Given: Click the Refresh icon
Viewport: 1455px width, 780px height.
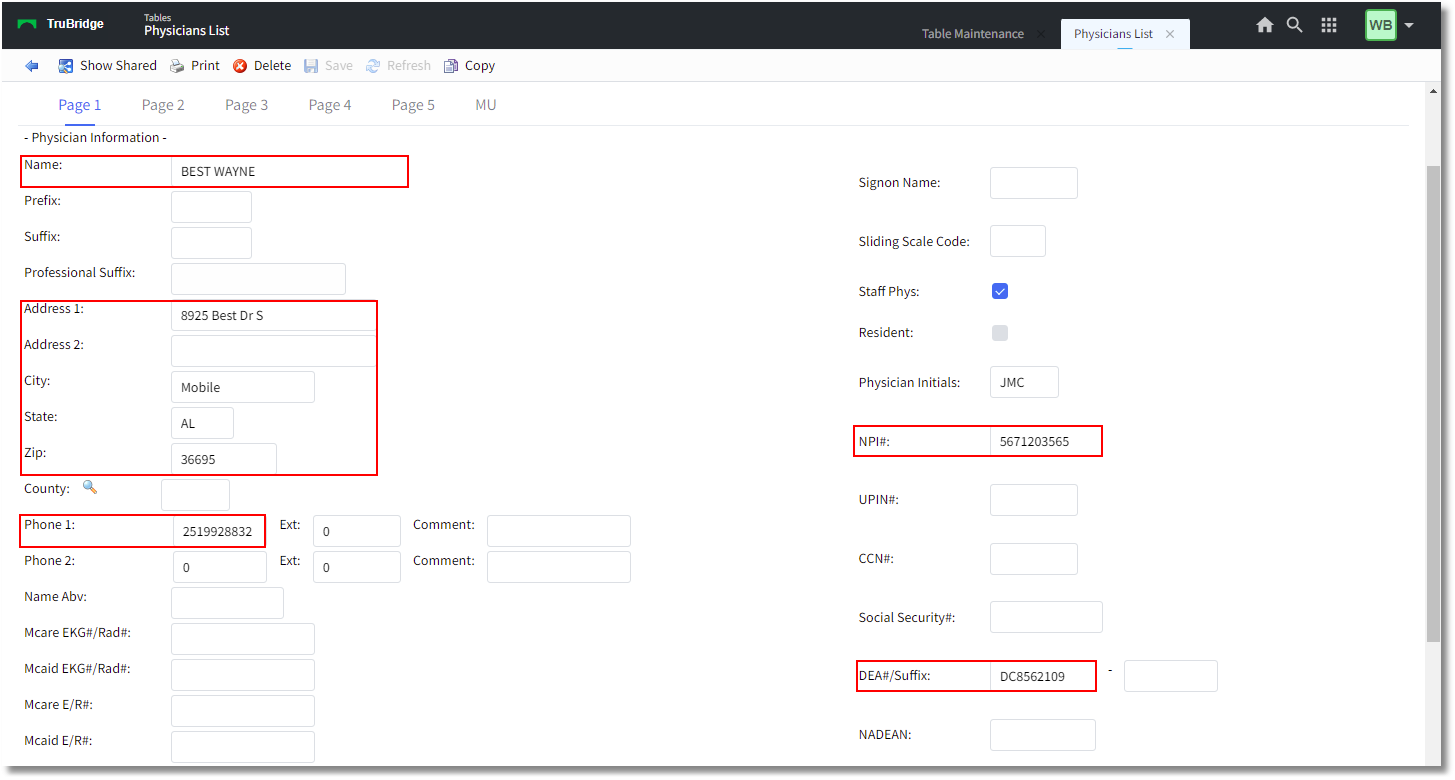Looking at the screenshot, I should click(x=373, y=66).
